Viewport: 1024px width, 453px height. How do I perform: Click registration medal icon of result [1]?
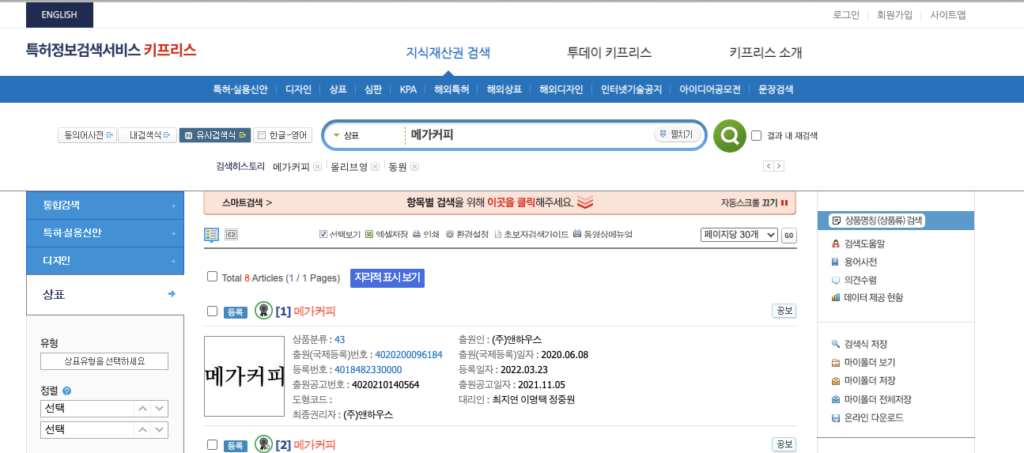[263, 311]
